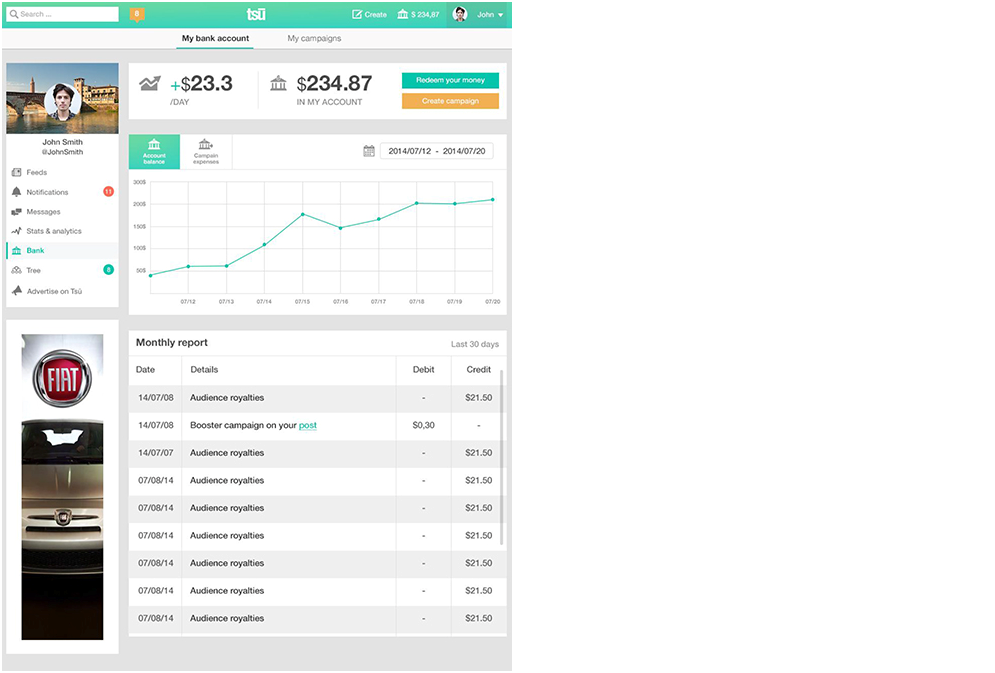Click the @JohnSmith handle
The image size is (995, 673).
(x=62, y=152)
